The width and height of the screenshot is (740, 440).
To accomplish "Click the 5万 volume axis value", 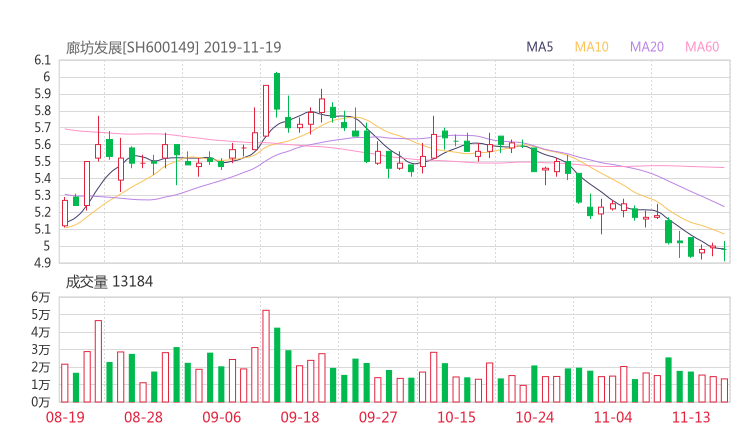I will (41, 314).
